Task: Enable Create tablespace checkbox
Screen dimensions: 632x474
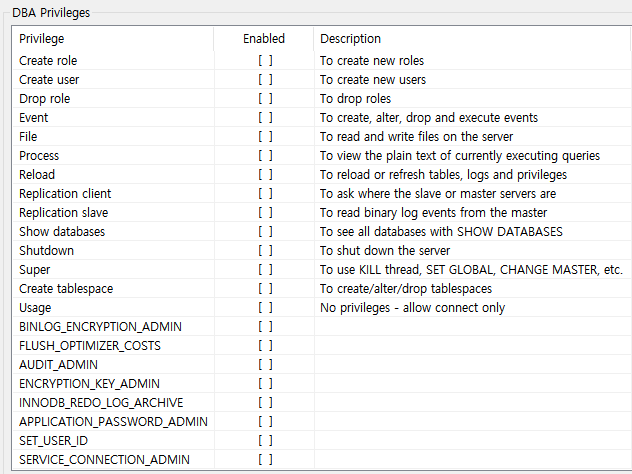Action: (x=265, y=289)
